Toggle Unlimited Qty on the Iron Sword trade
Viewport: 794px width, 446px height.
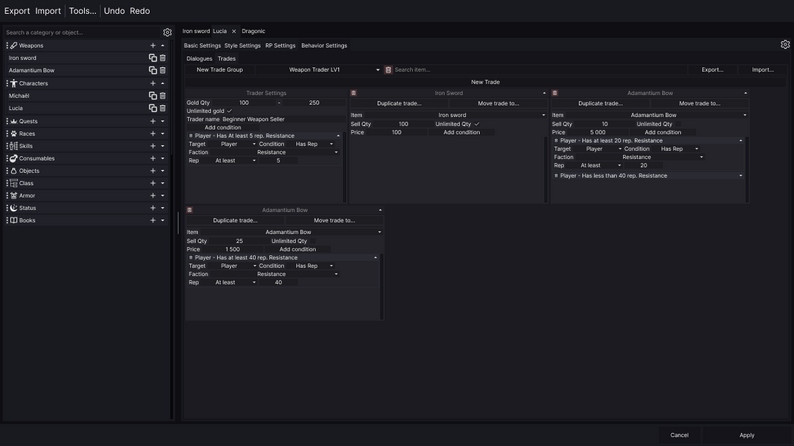[477, 124]
